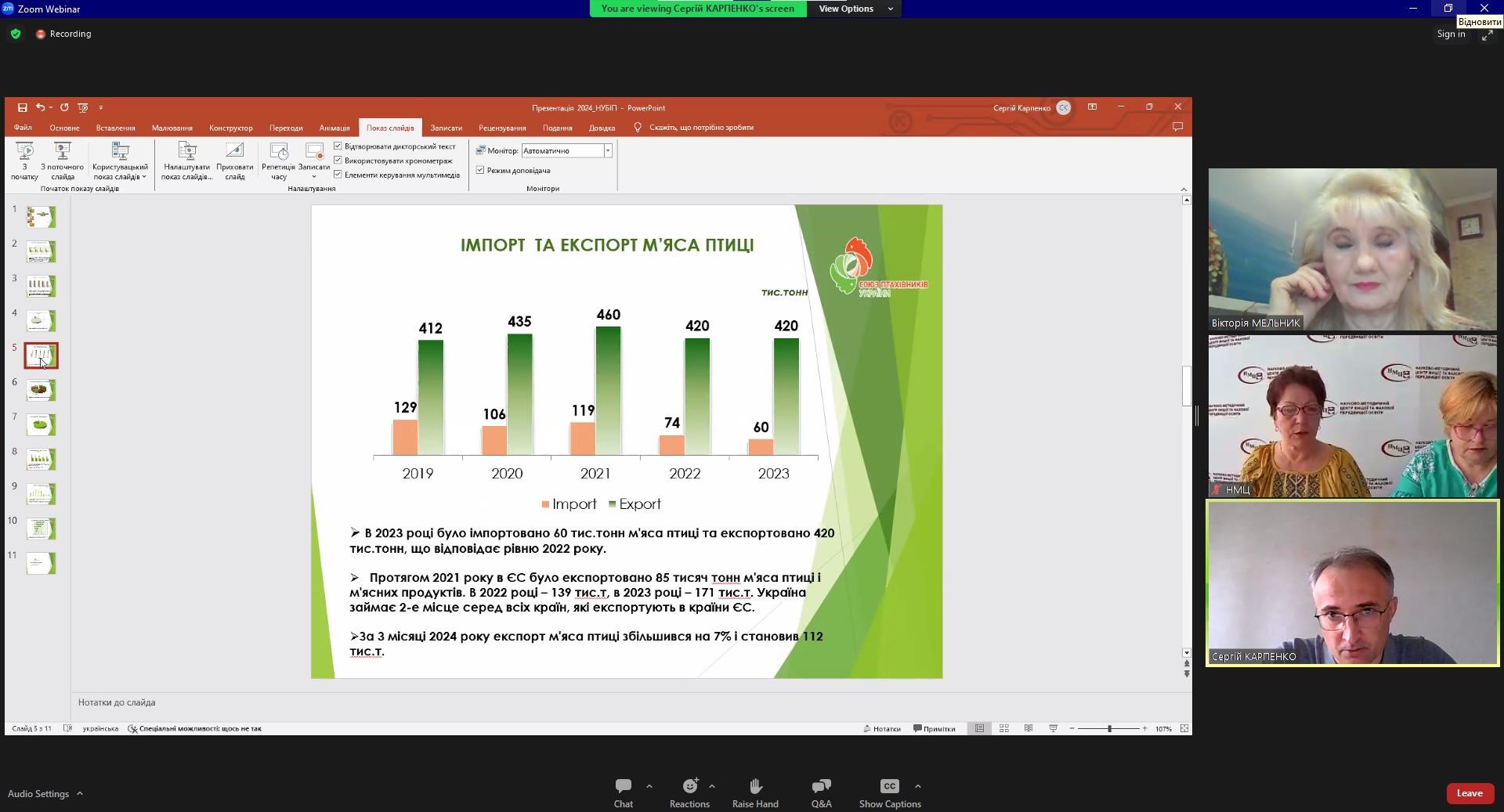Image resolution: width=1504 pixels, height=812 pixels.
Task: Open caret next to Reactions
Action: point(711,786)
